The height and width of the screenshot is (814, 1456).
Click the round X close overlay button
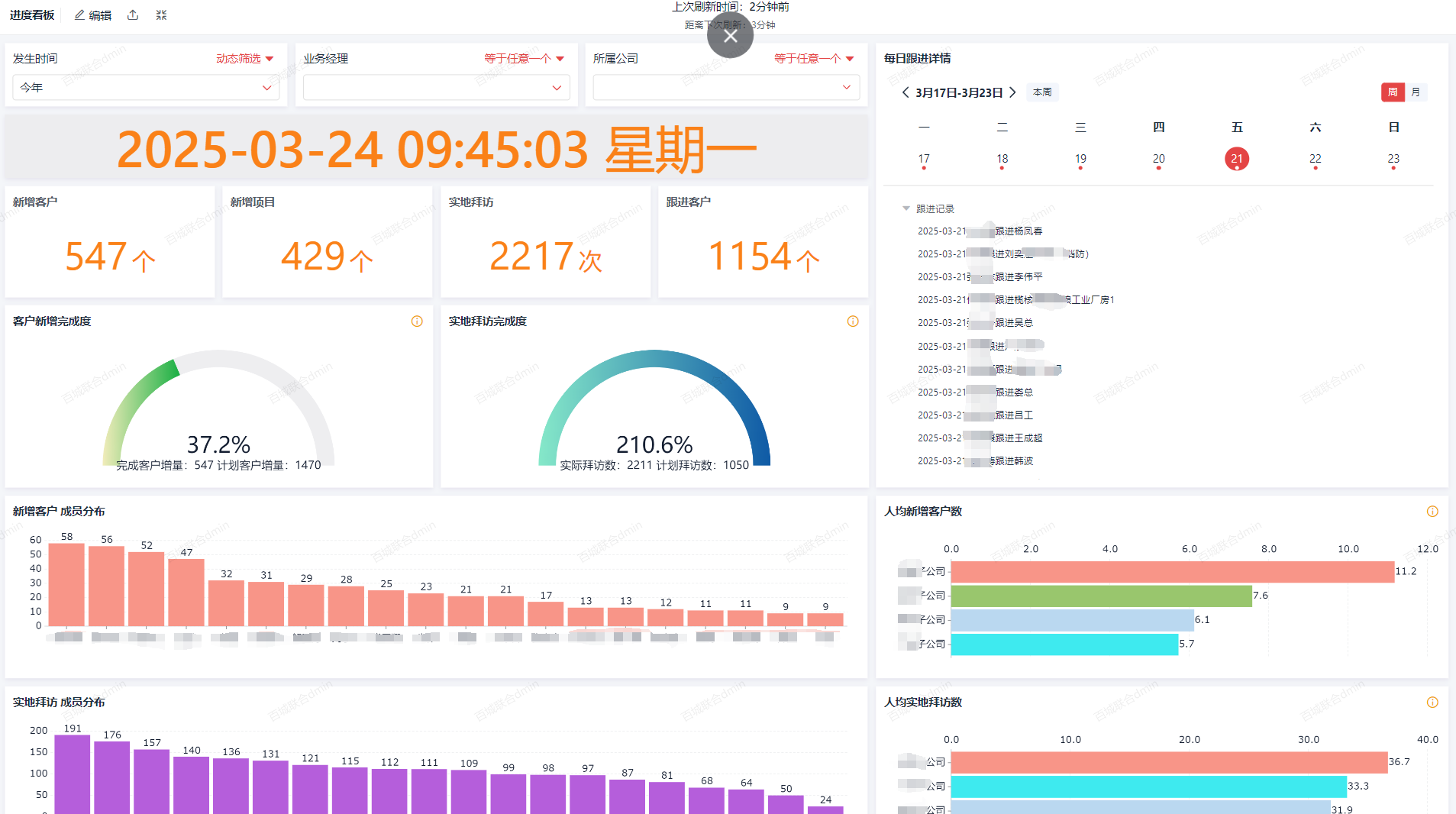tap(730, 36)
